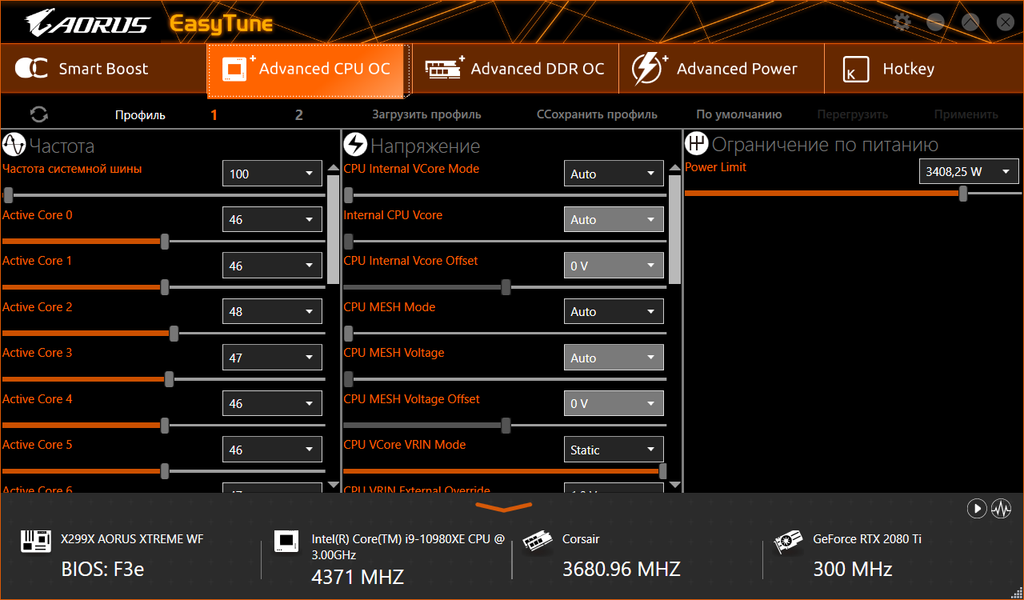Viewport: 1024px width, 600px height.
Task: Click the Smart Boost OC icon
Action: click(31, 69)
